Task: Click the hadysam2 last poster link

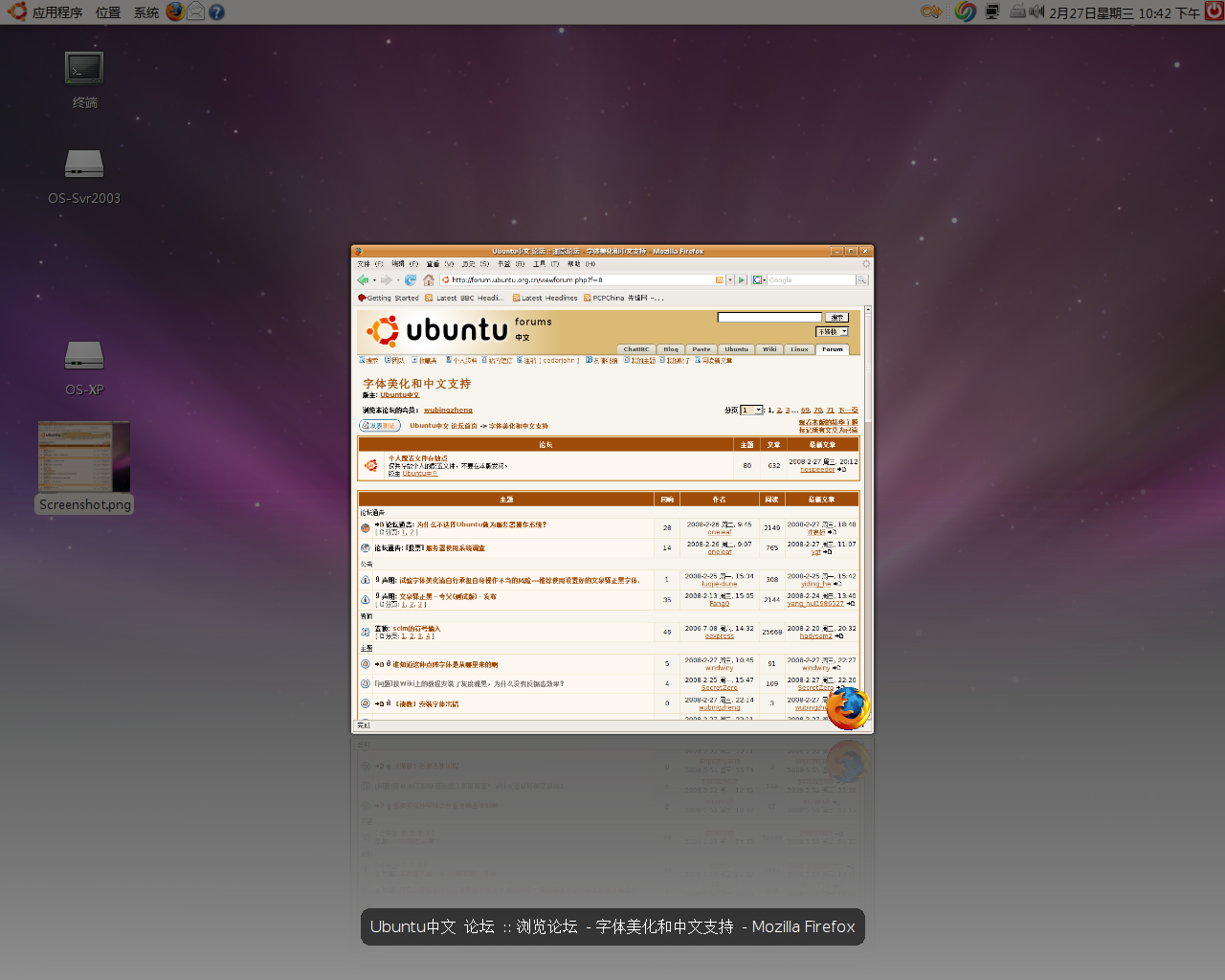Action: [x=816, y=636]
